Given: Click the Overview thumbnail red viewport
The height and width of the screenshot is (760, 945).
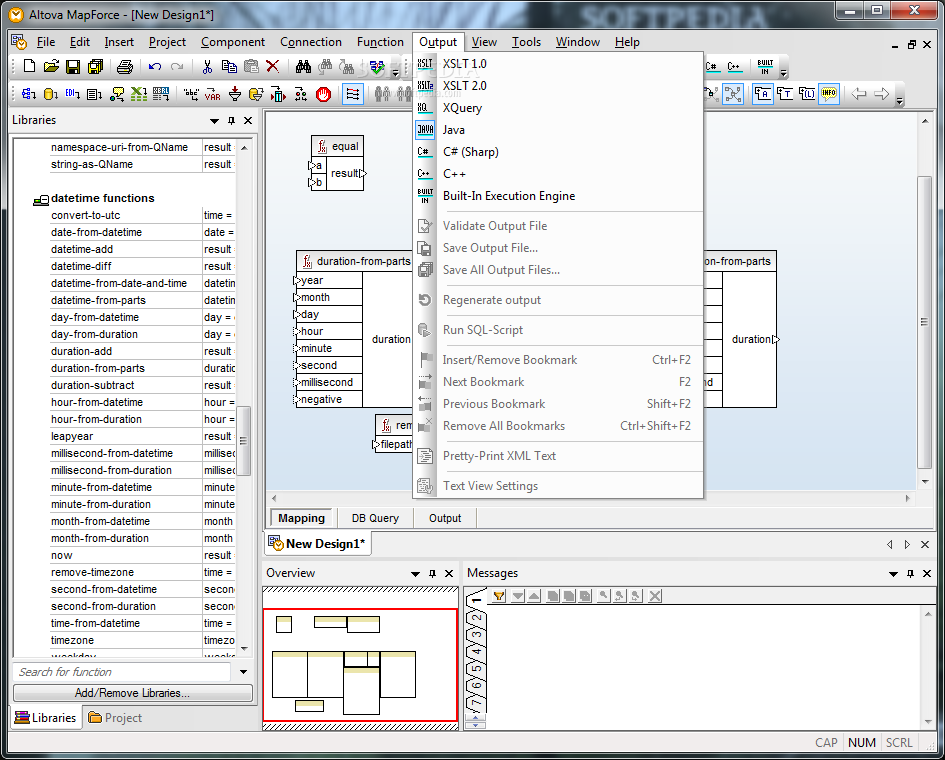Looking at the screenshot, I should pyautogui.click(x=360, y=665).
